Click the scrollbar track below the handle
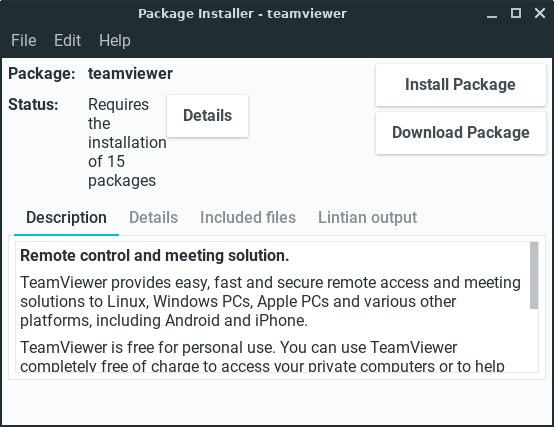This screenshot has height=427, width=554. click(534, 340)
